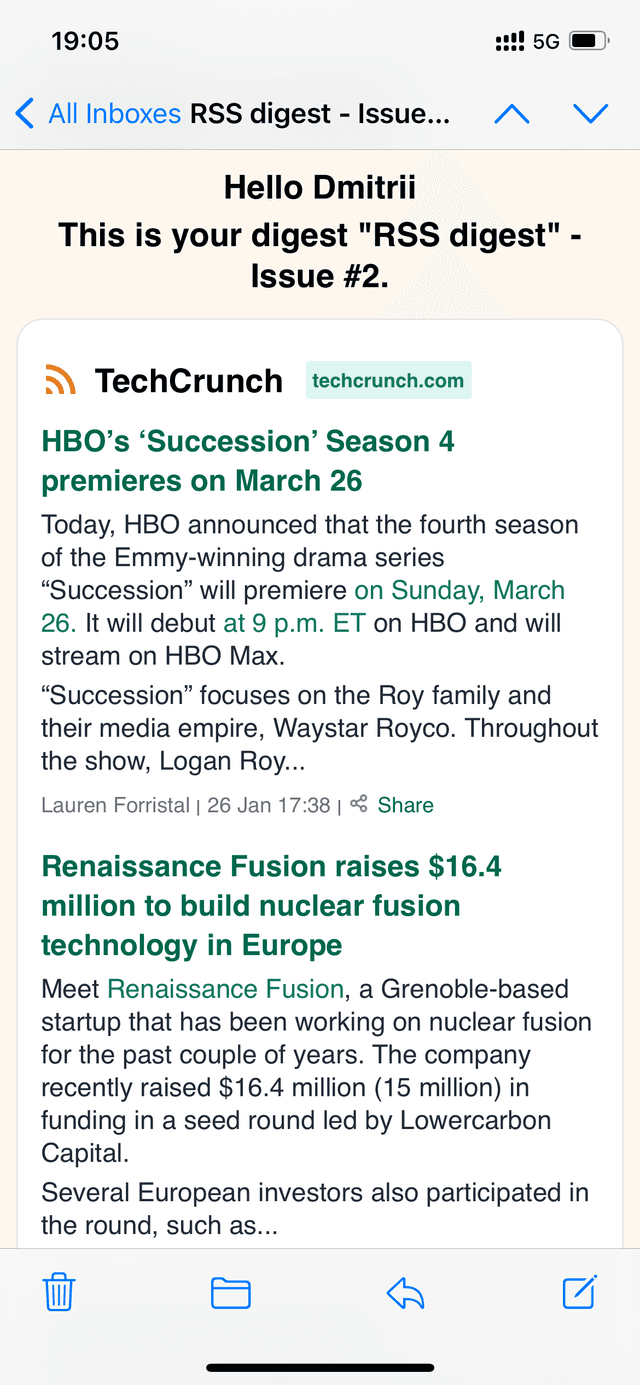Viewport: 640px width, 1385px height.
Task: Follow the 'on Sunday, March 26' link
Action: coord(303,606)
